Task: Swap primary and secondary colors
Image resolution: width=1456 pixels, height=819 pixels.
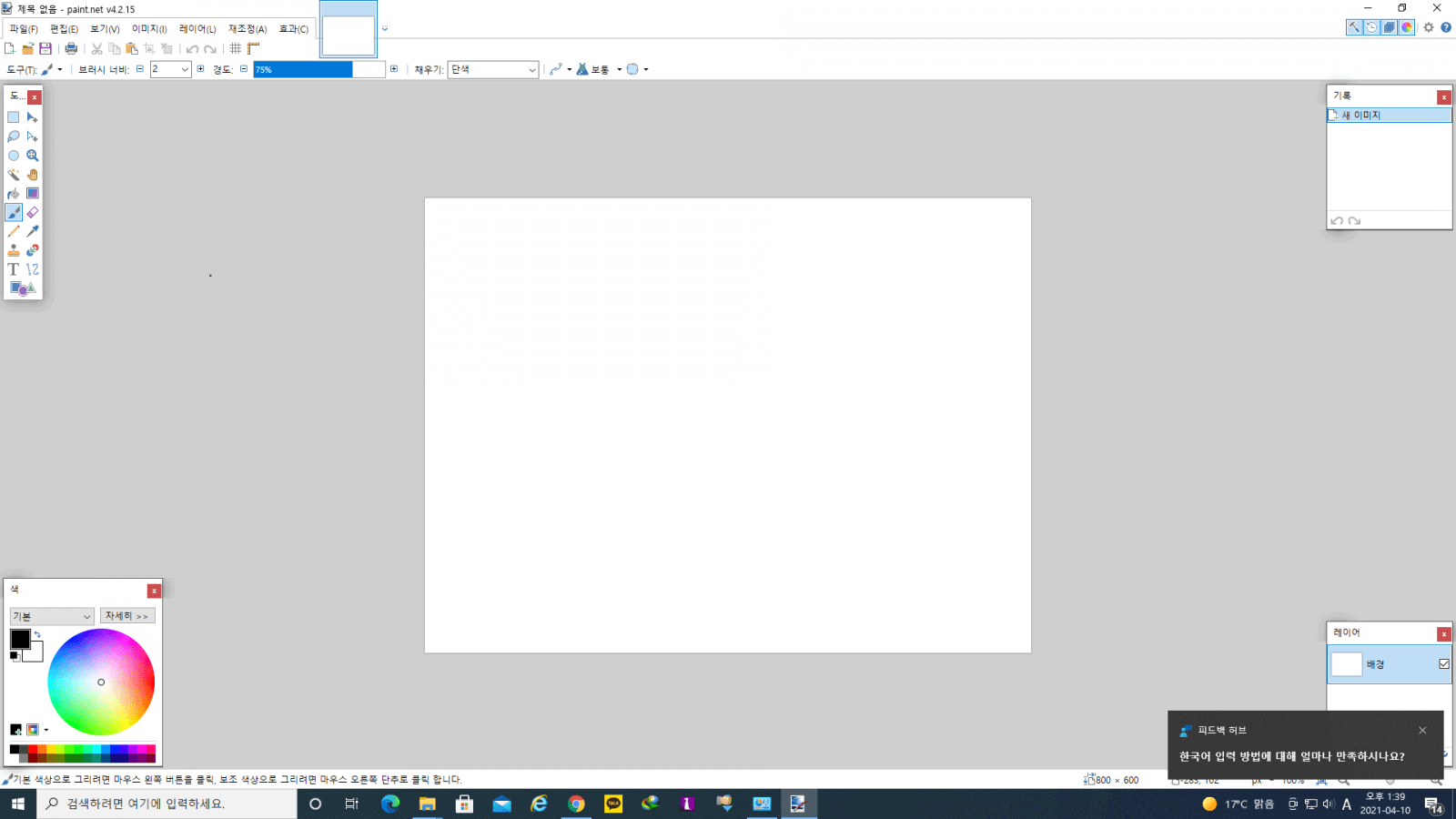Action: pyautogui.click(x=37, y=634)
